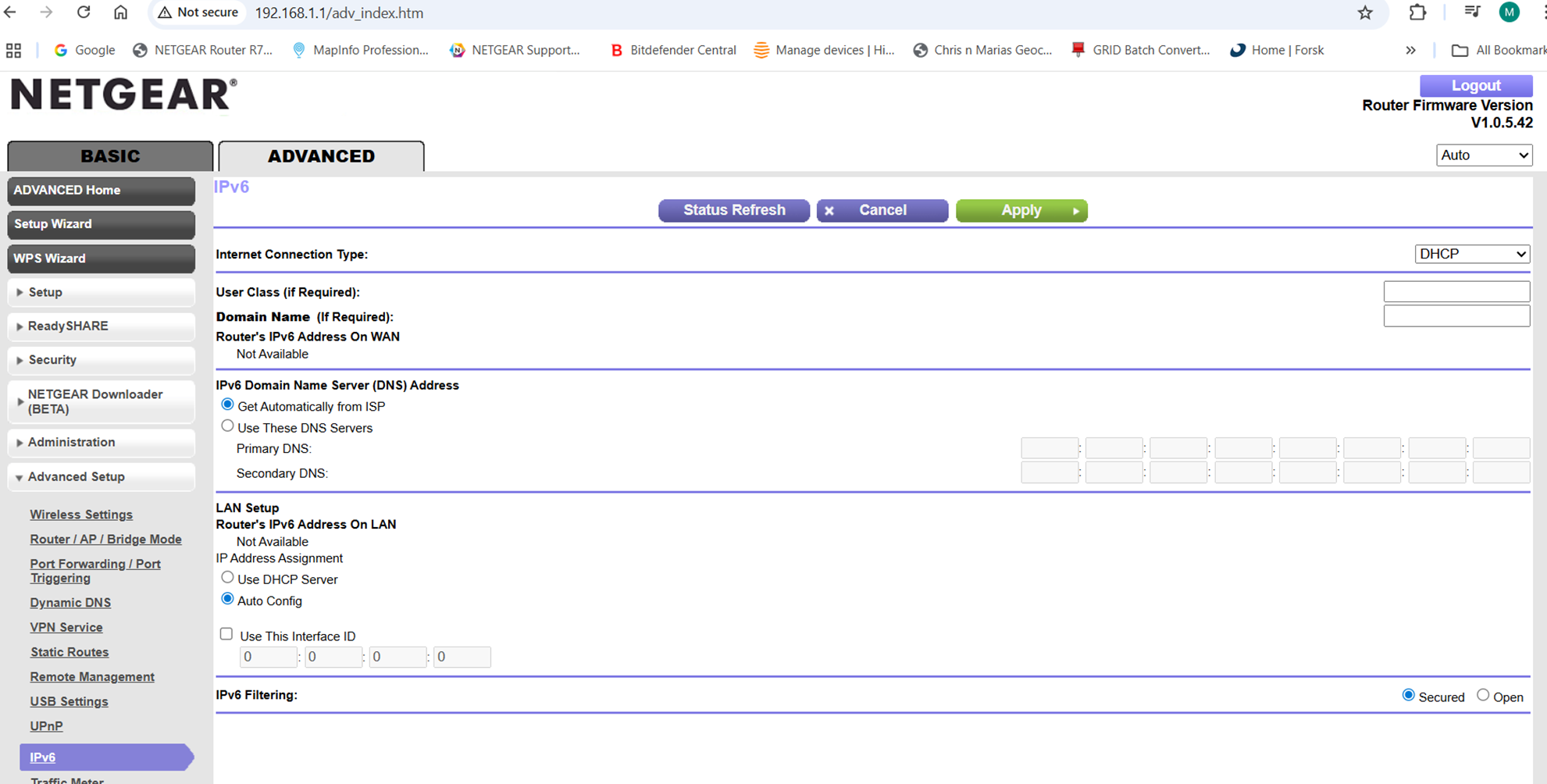Open the Wireless Settings menu link
This screenshot has width=1547, height=784.
(81, 515)
